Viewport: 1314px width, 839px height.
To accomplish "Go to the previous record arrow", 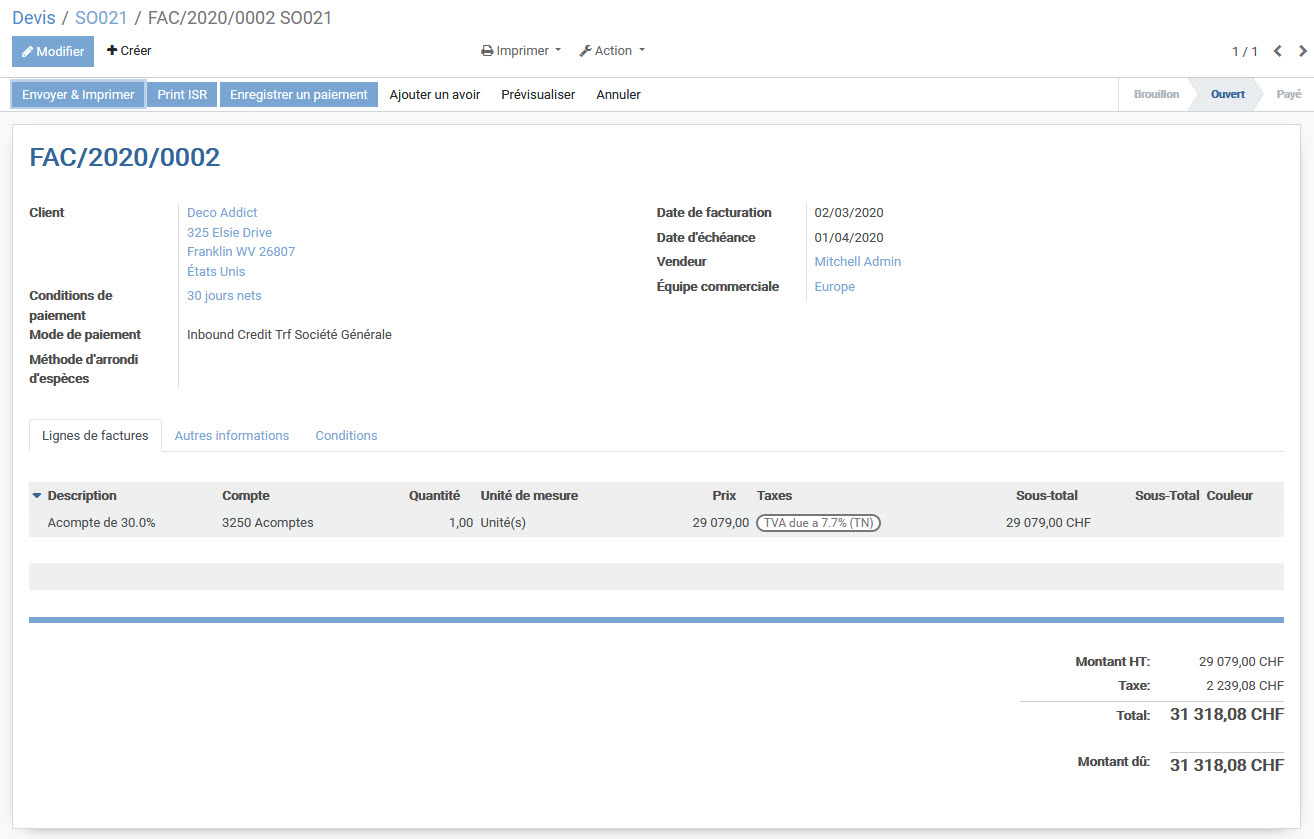I will pyautogui.click(x=1278, y=51).
